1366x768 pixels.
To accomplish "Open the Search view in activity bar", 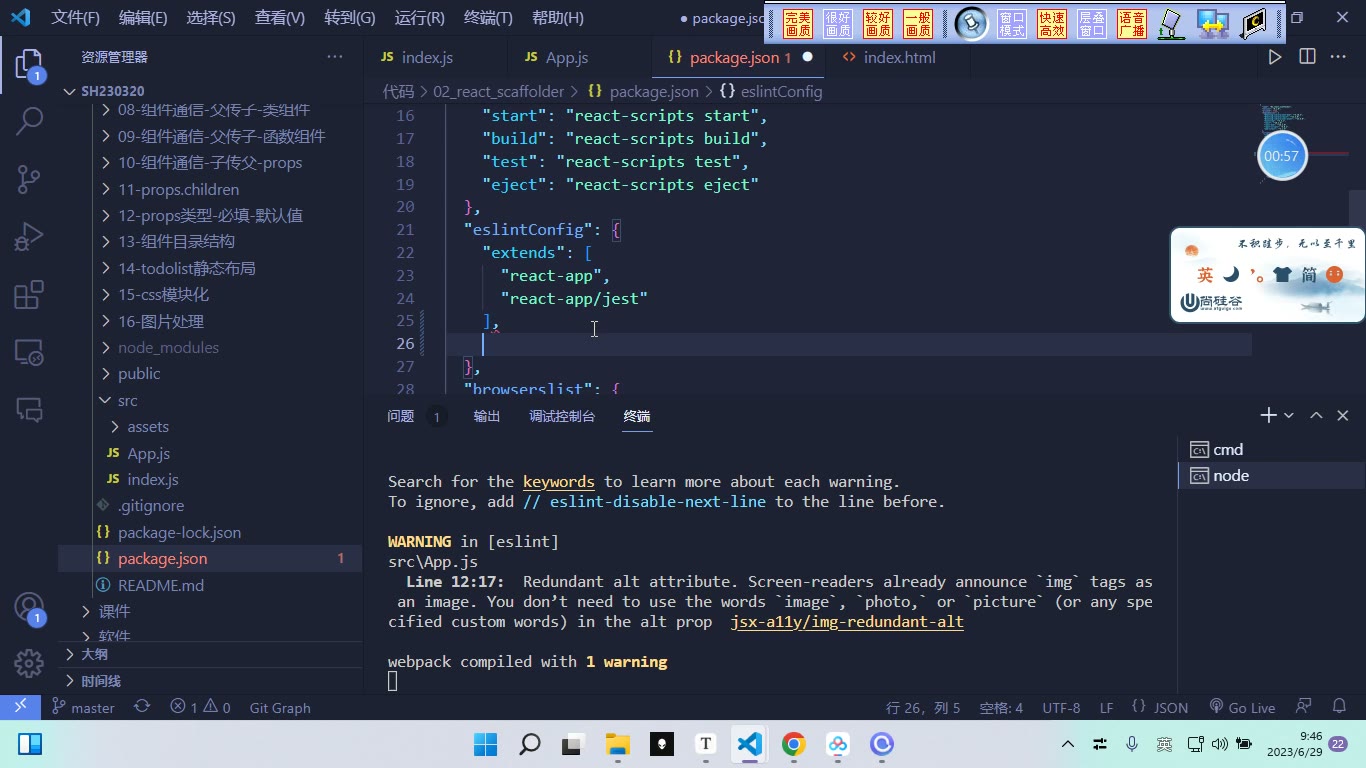I will point(29,121).
